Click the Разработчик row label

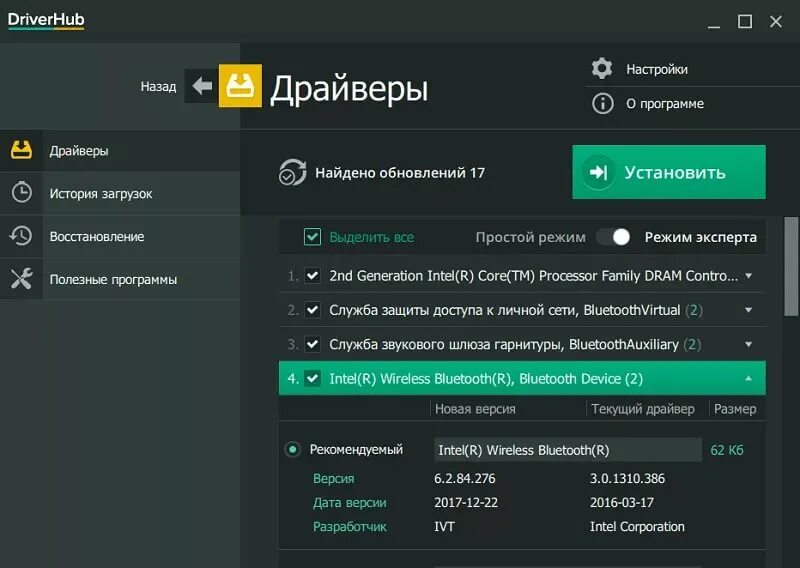(349, 527)
